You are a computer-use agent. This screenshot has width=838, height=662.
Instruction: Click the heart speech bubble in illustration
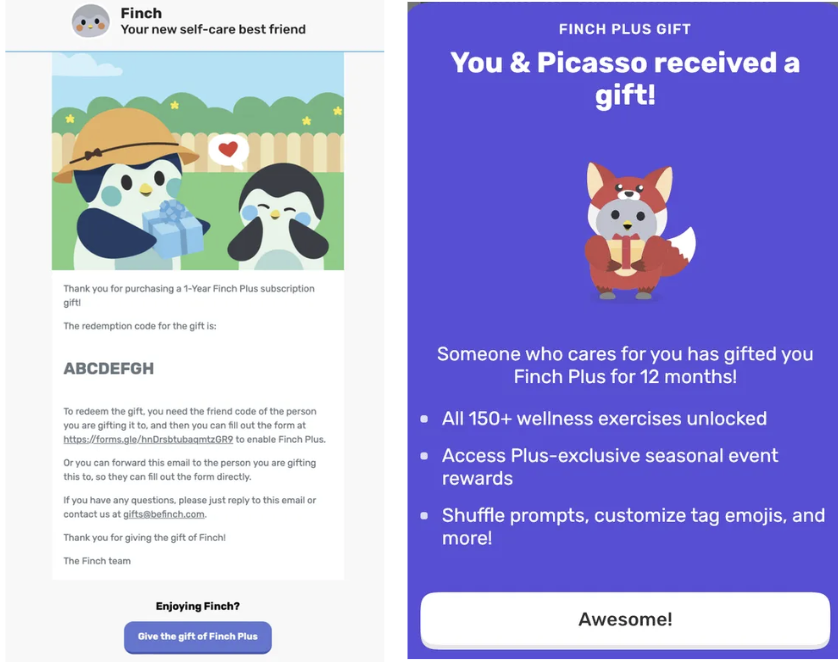point(229,150)
